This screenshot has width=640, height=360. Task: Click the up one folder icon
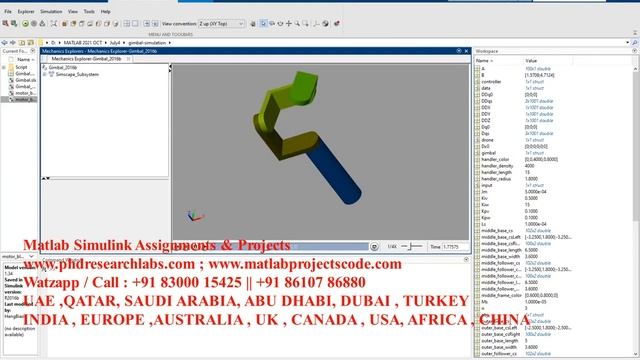(22, 42)
